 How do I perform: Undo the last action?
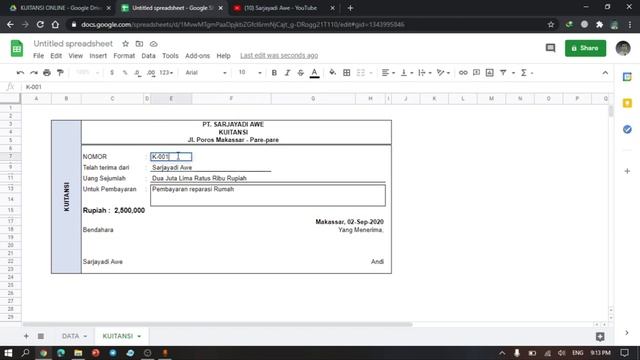pos(20,73)
